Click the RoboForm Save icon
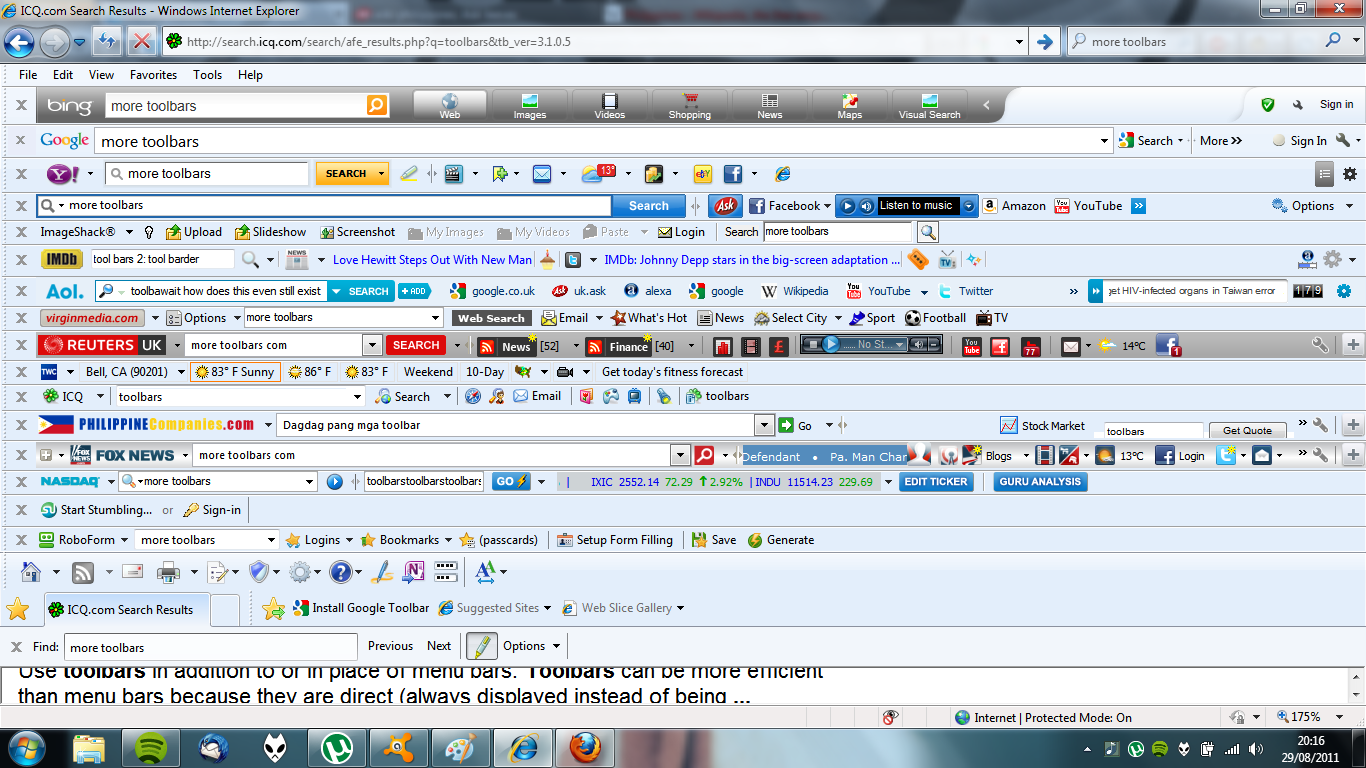Viewport: 1366px width, 768px height. (699, 540)
